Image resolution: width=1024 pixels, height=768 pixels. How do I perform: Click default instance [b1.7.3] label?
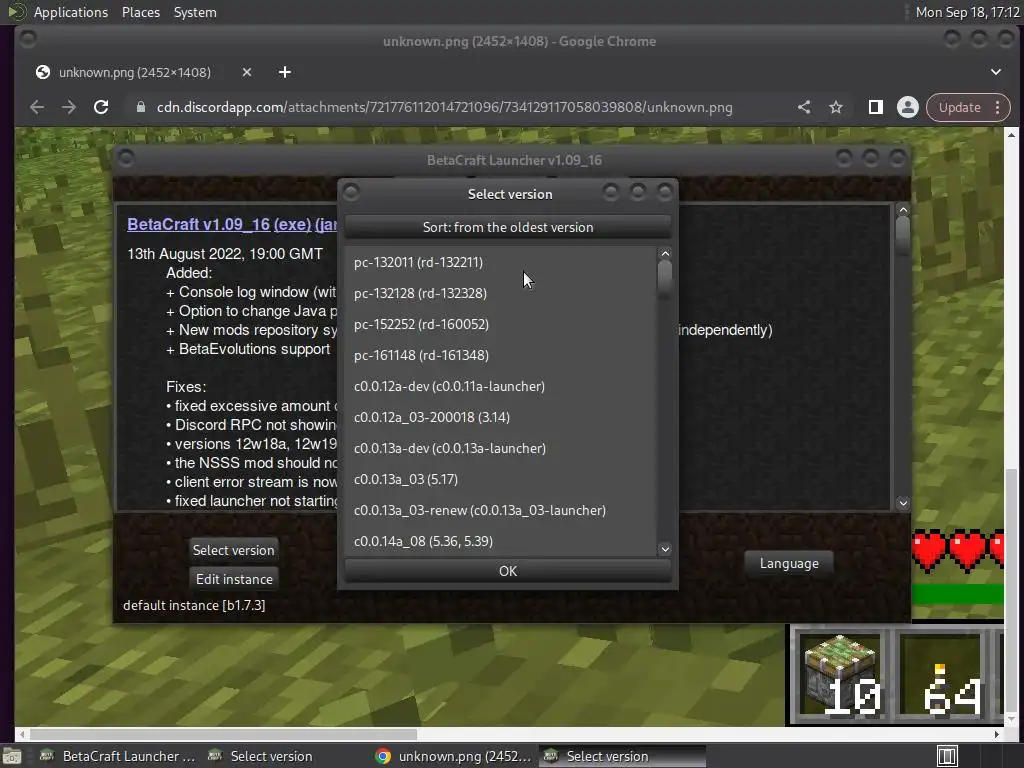point(194,605)
